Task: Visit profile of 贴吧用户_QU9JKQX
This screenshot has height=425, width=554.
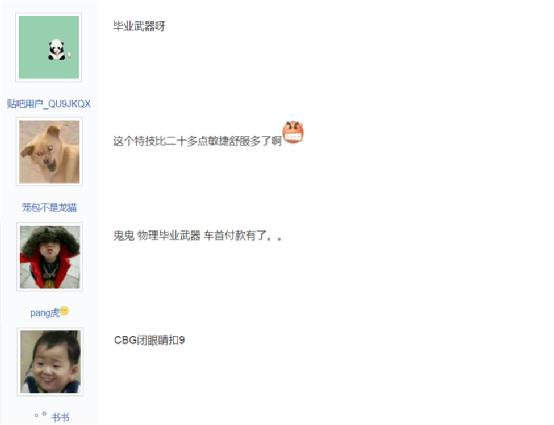Action: [x=49, y=104]
